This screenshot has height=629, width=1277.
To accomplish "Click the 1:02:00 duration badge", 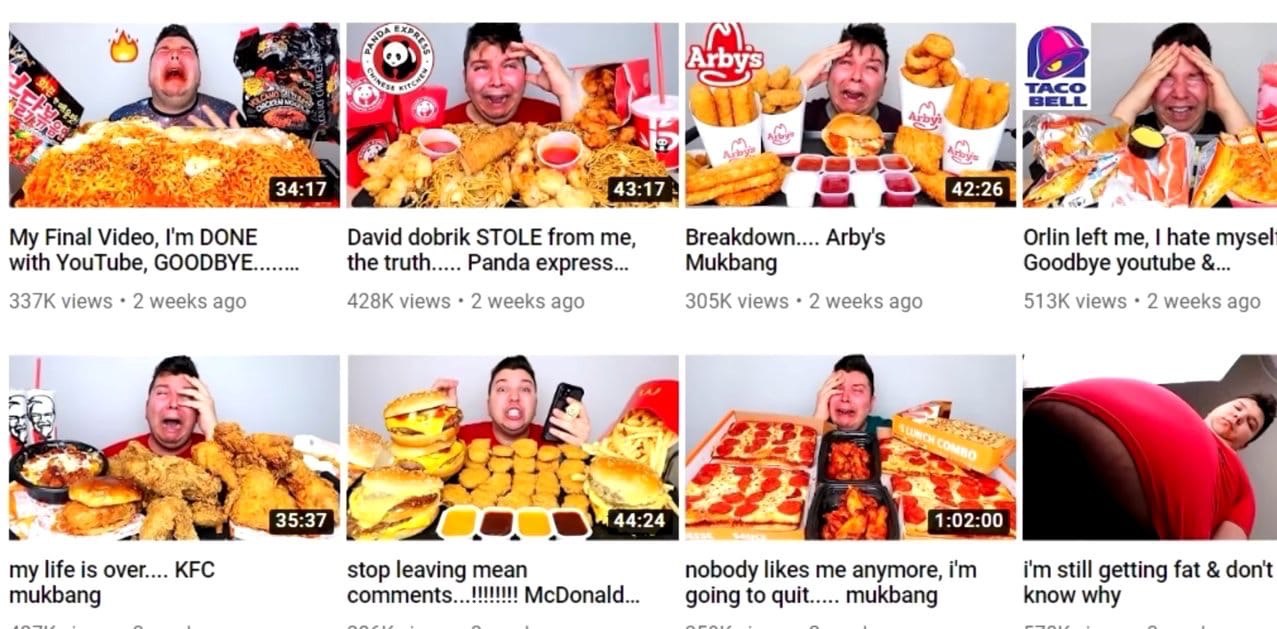I will (967, 521).
